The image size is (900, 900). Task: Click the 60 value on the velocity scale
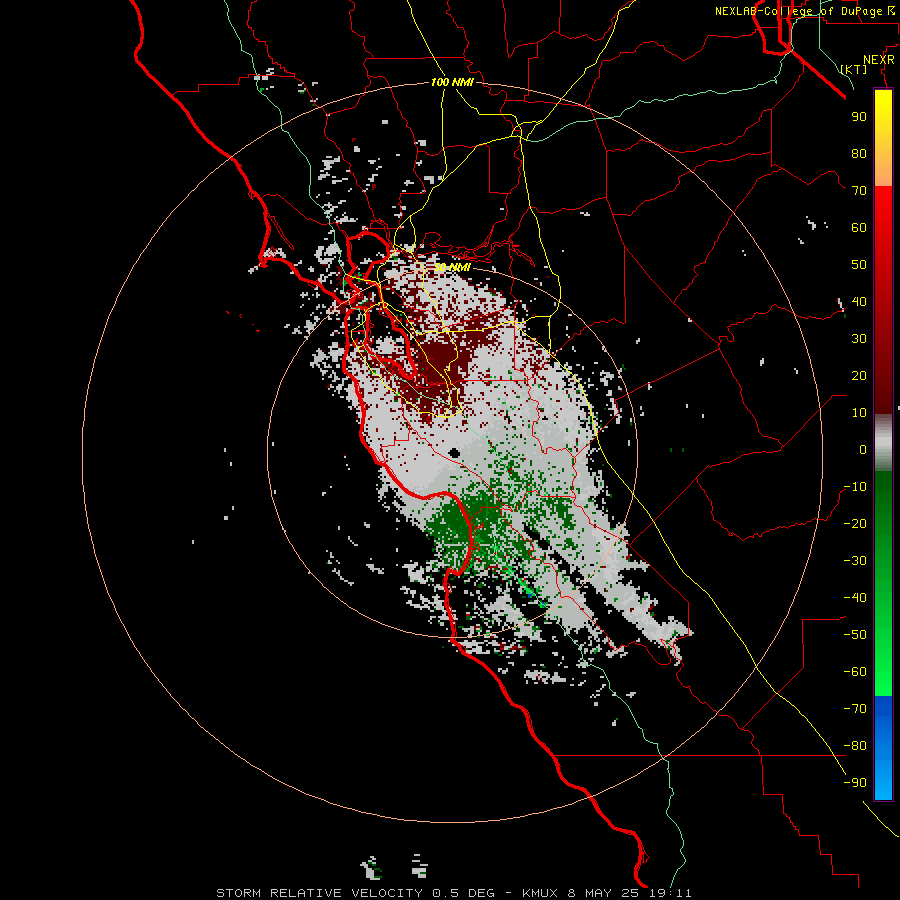(859, 227)
